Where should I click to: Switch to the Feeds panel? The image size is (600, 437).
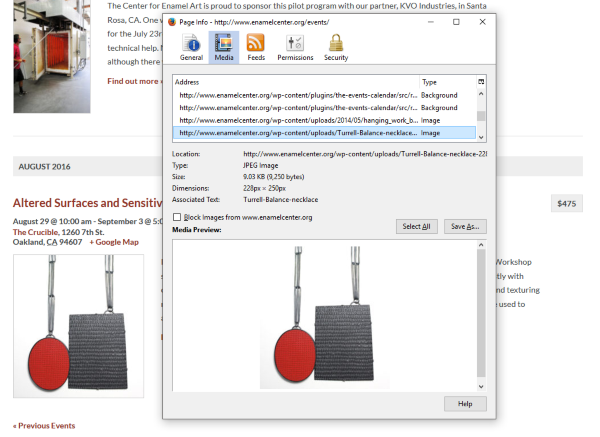[x=255, y=47]
